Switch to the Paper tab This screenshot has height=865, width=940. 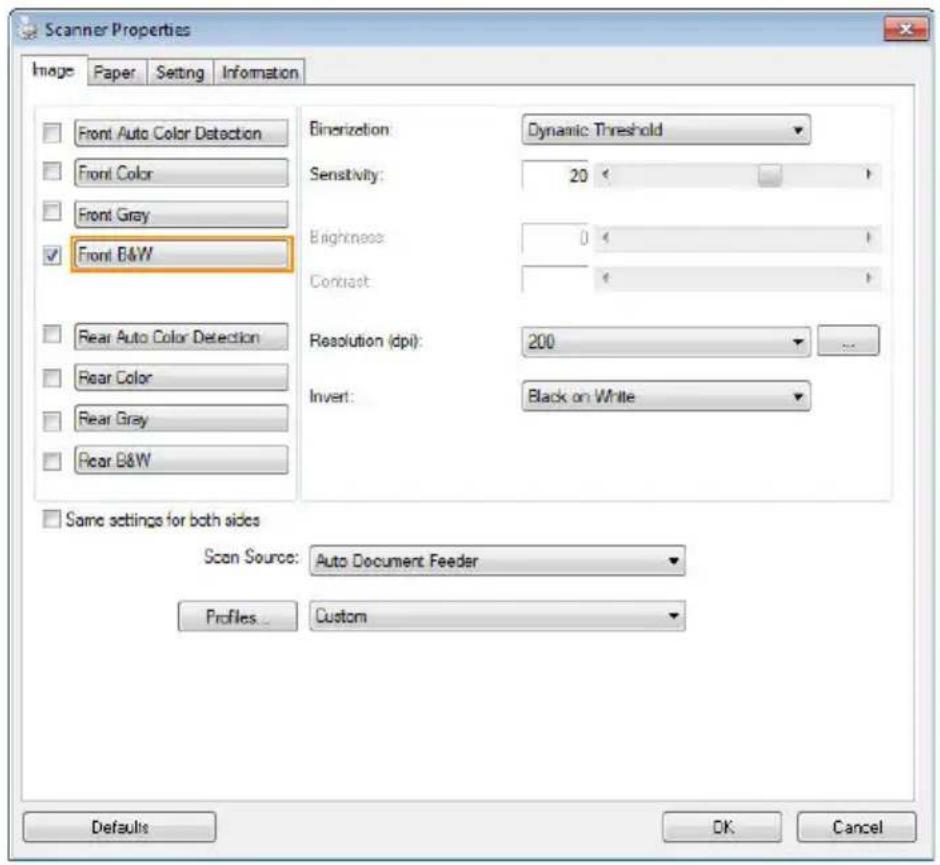click(115, 73)
